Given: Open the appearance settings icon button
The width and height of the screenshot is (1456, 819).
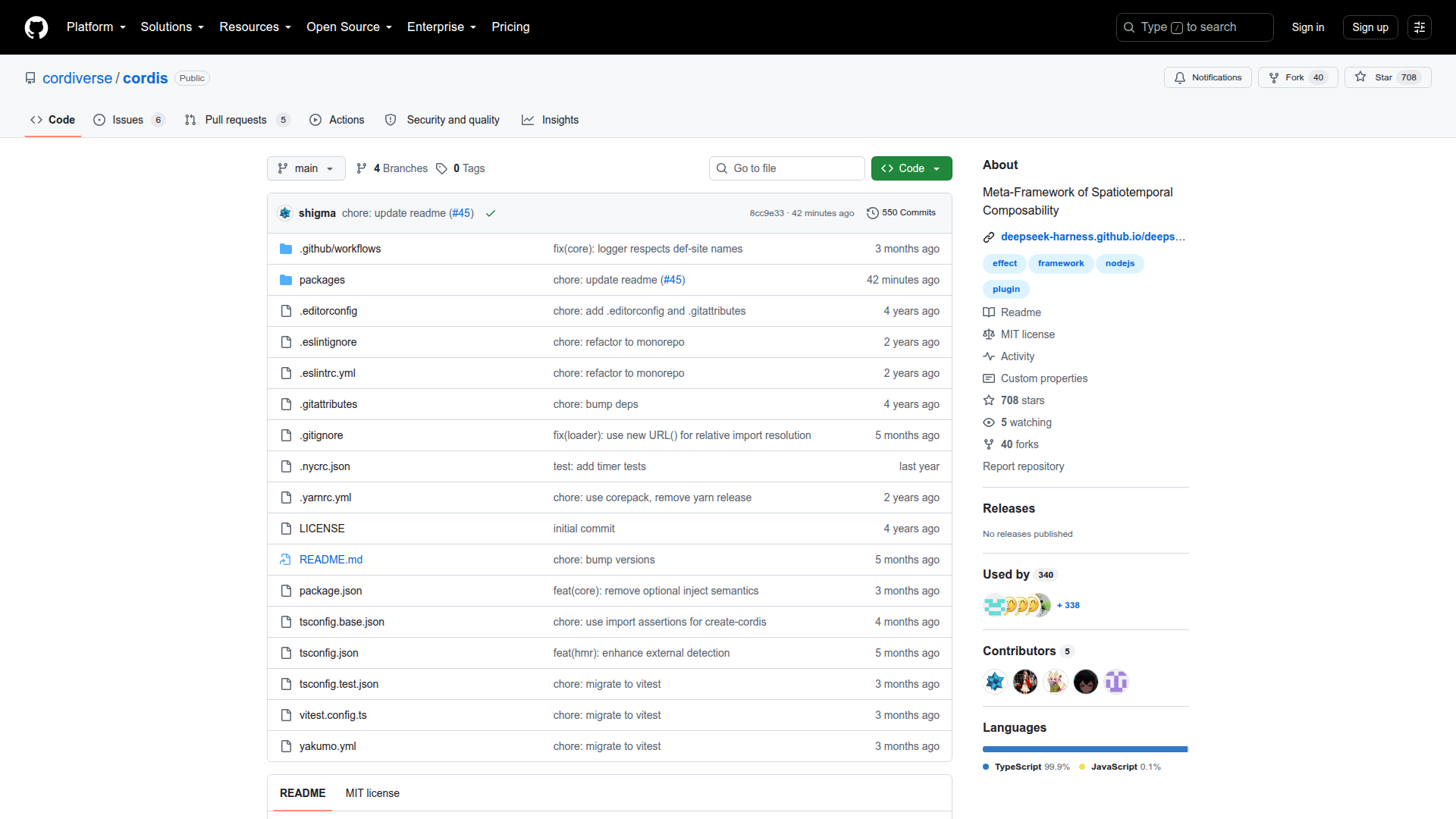Looking at the screenshot, I should [x=1419, y=27].
